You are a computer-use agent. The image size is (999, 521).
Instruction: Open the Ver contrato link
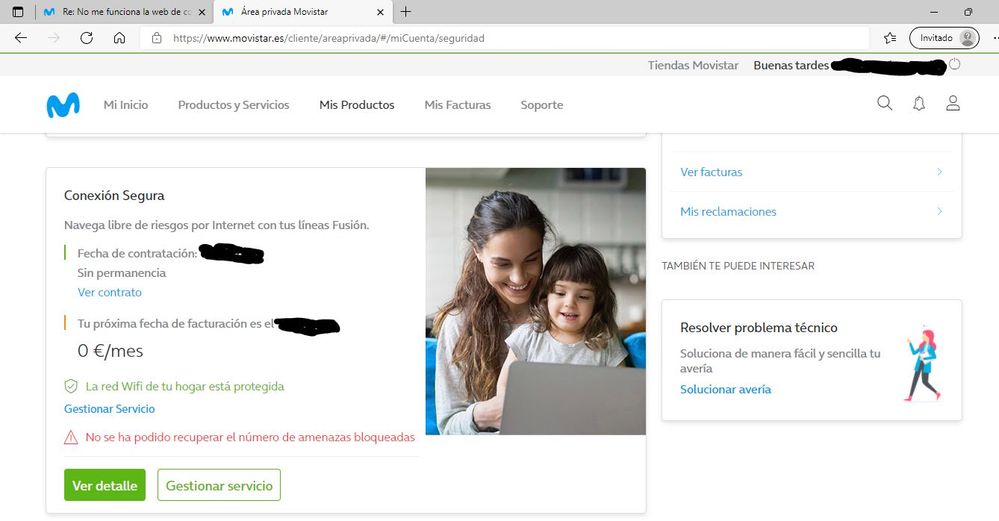(x=110, y=293)
